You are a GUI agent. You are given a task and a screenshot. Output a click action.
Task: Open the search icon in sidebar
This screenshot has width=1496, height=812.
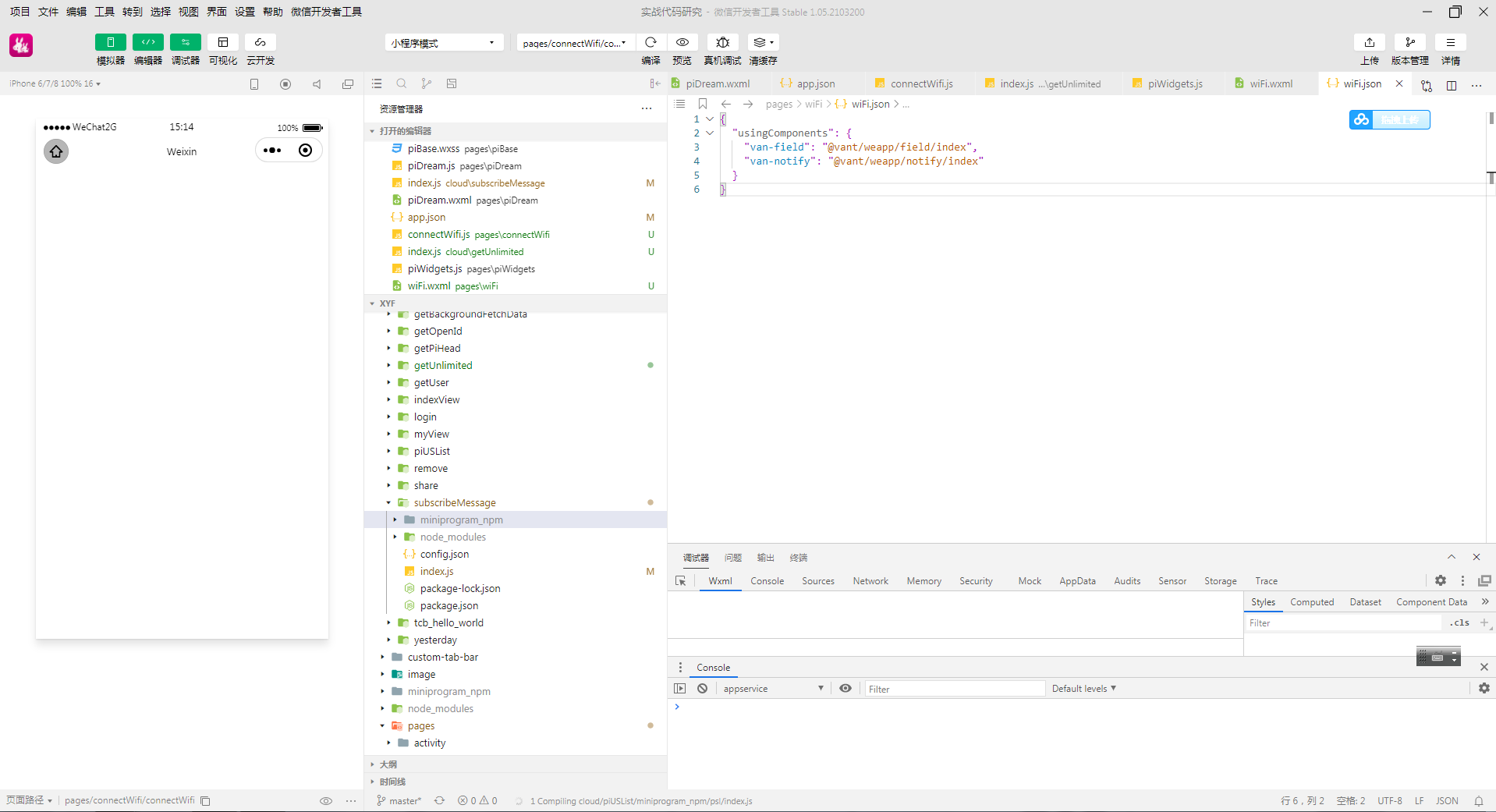[402, 83]
